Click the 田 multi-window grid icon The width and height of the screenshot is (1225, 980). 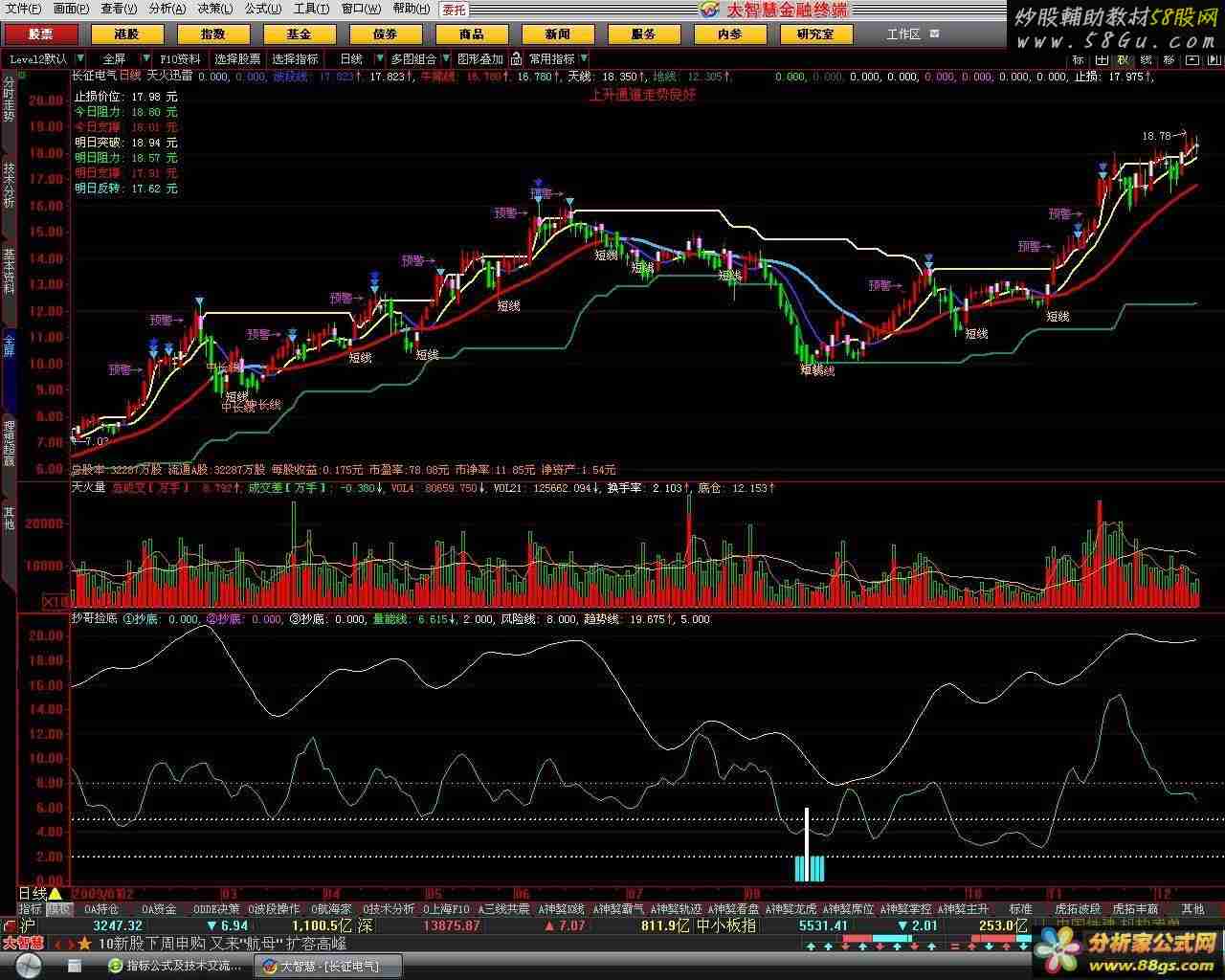point(1102,59)
